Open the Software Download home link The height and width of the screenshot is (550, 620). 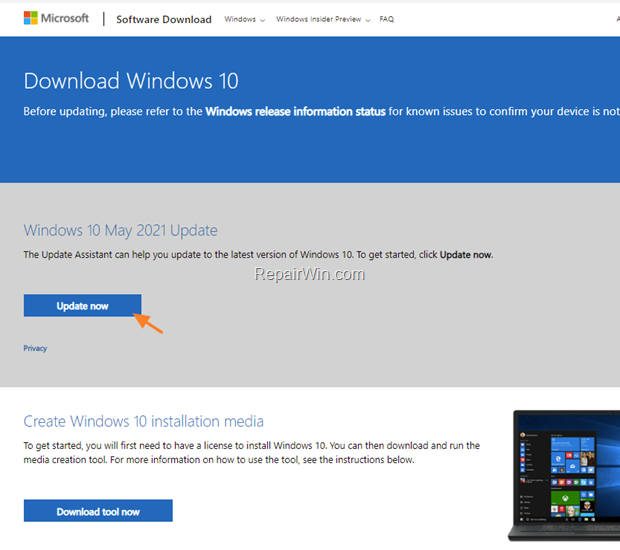164,19
